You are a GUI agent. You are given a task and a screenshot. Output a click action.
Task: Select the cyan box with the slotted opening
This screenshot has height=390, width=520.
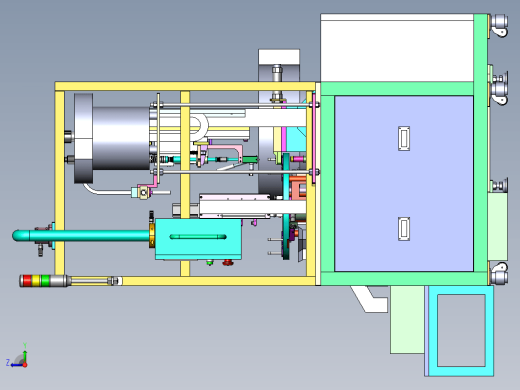point(198,239)
